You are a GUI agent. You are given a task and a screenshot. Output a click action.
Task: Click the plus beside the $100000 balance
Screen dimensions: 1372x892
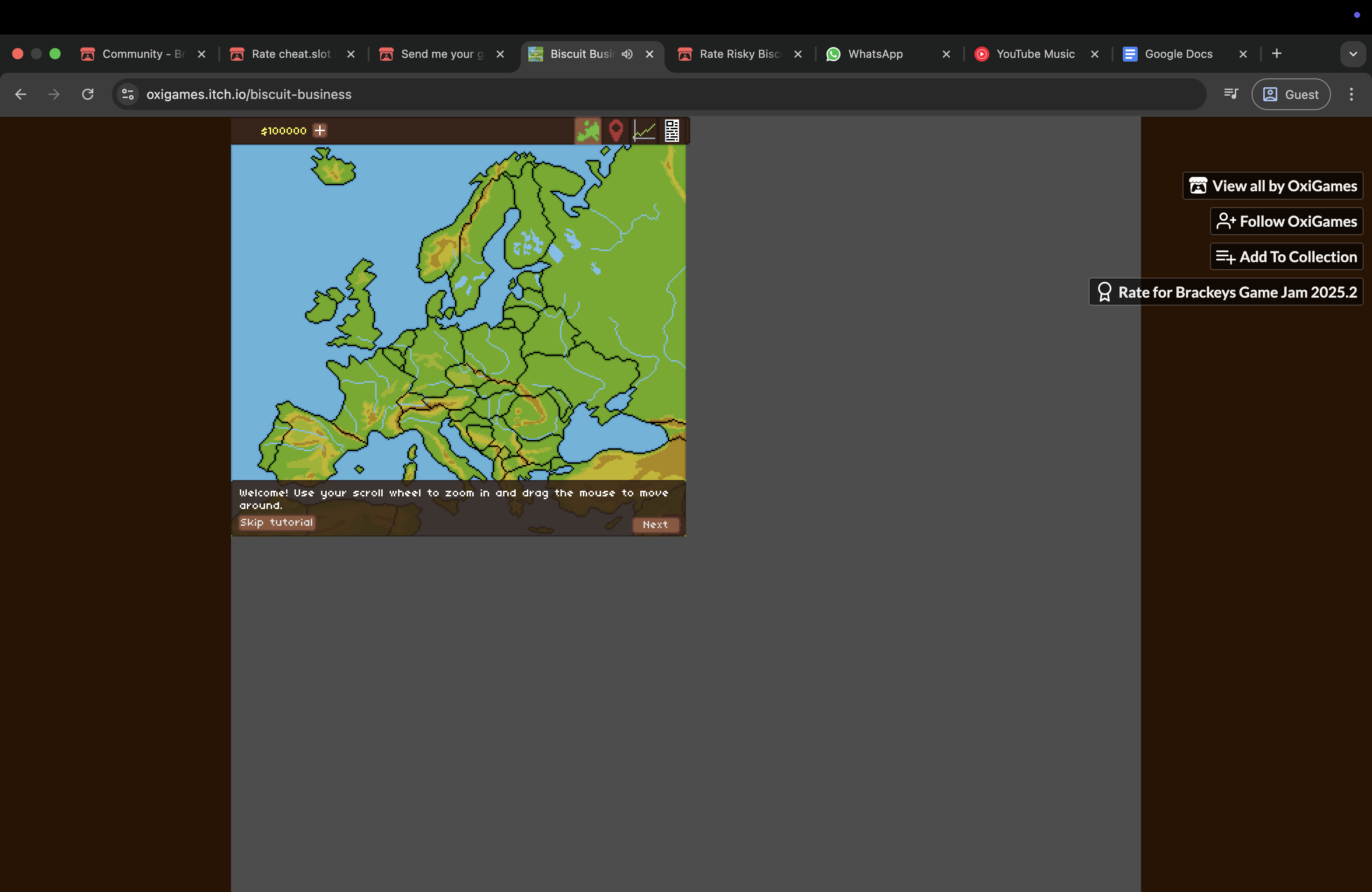click(320, 130)
